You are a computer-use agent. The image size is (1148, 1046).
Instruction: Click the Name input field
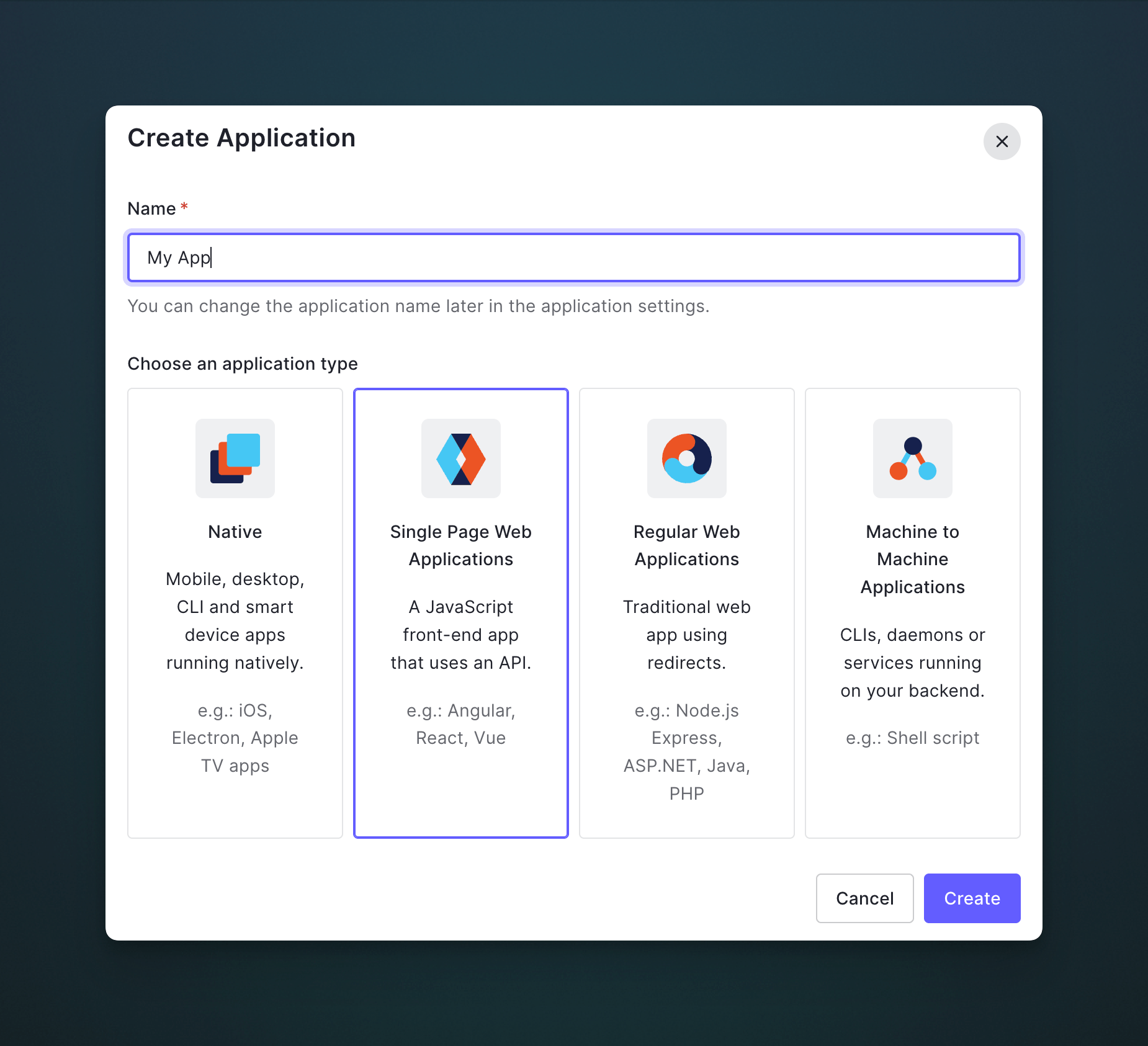(x=574, y=257)
